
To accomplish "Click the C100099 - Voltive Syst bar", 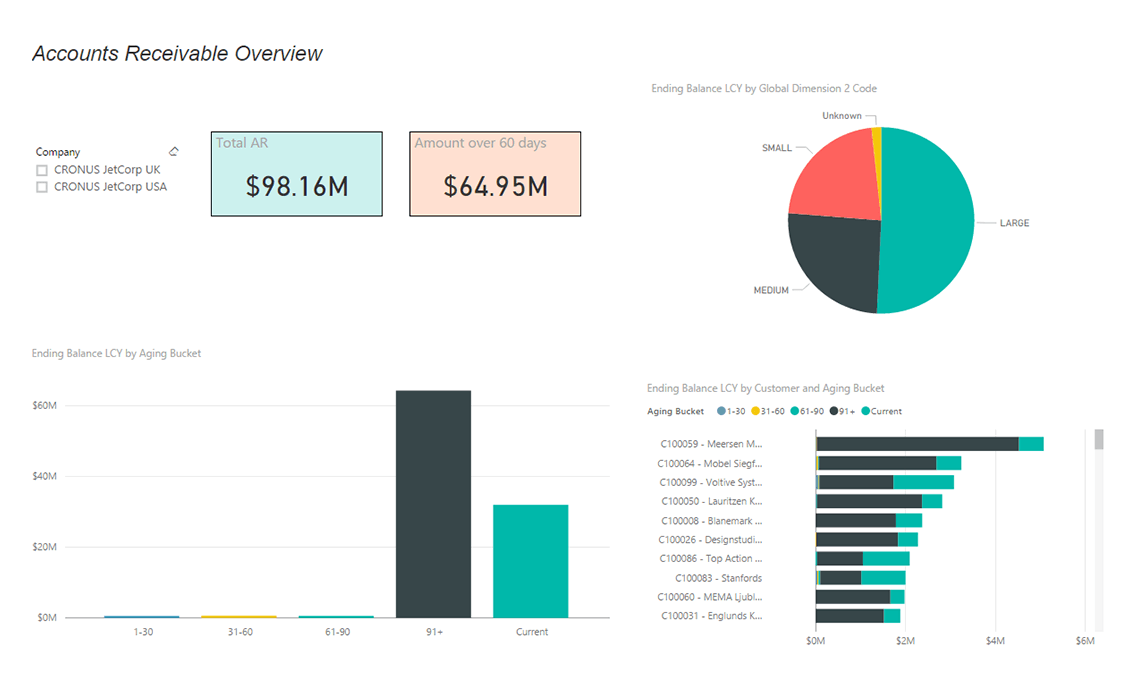I will coord(885,482).
